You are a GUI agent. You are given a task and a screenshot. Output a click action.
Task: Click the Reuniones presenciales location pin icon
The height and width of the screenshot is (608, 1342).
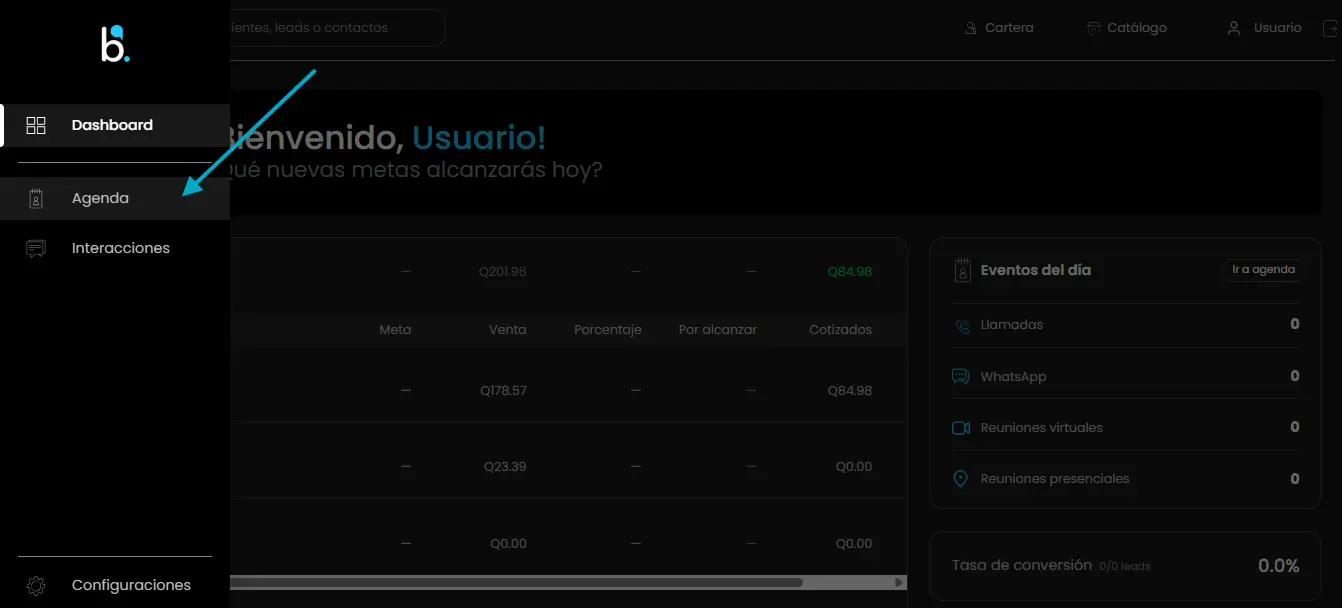961,479
